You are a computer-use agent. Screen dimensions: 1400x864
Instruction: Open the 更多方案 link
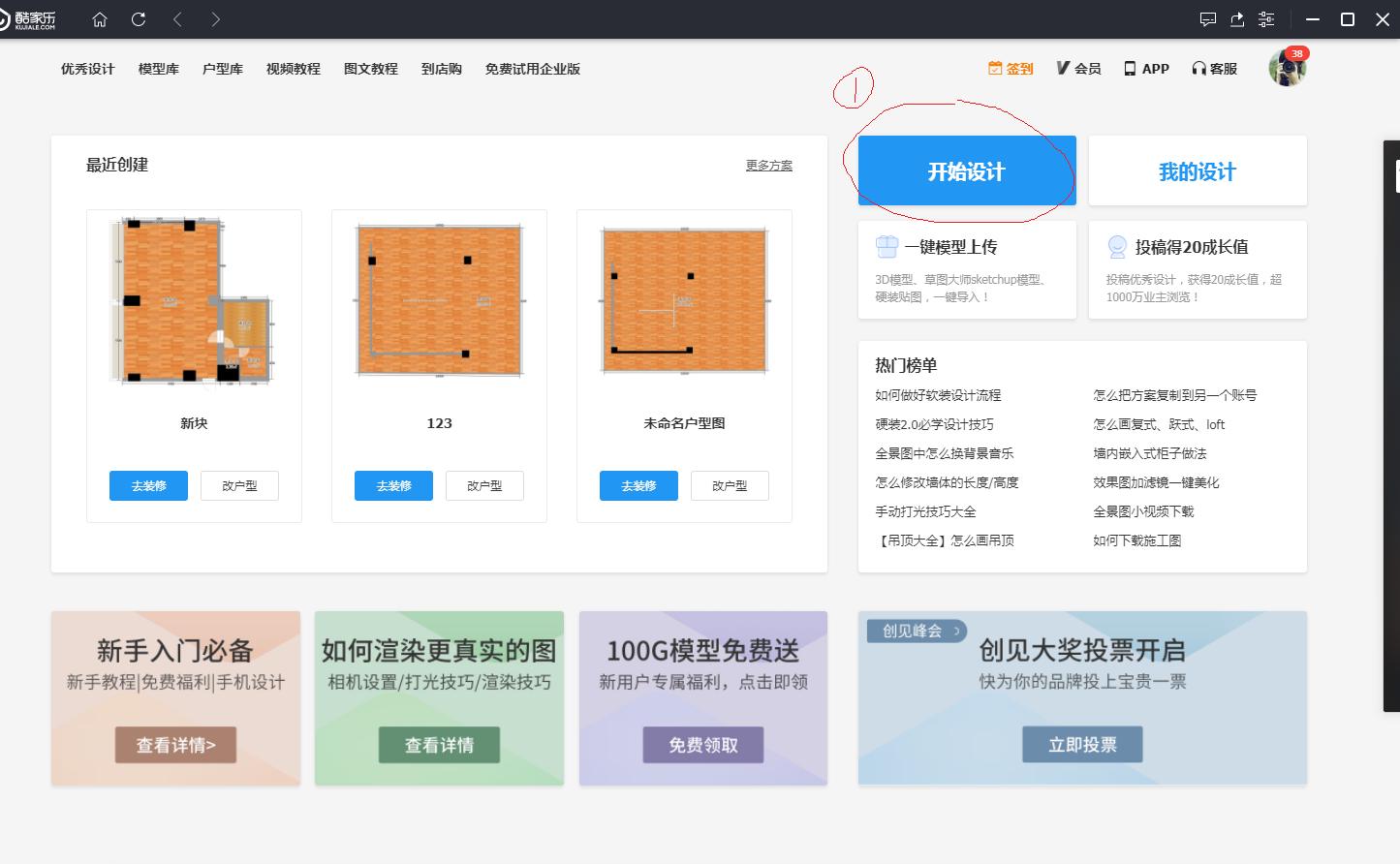coord(768,165)
